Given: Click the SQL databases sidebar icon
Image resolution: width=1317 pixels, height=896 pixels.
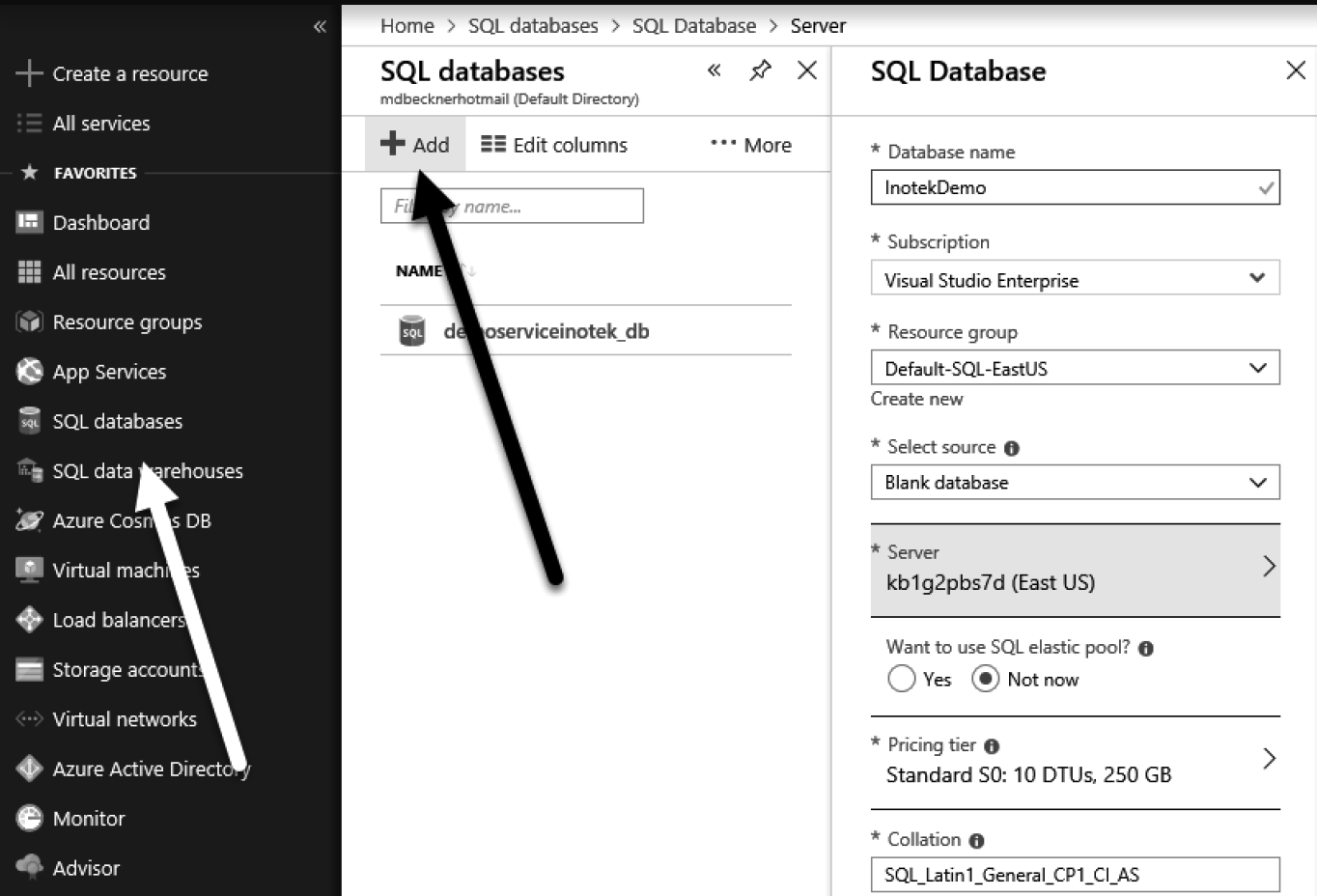Looking at the screenshot, I should pyautogui.click(x=29, y=421).
